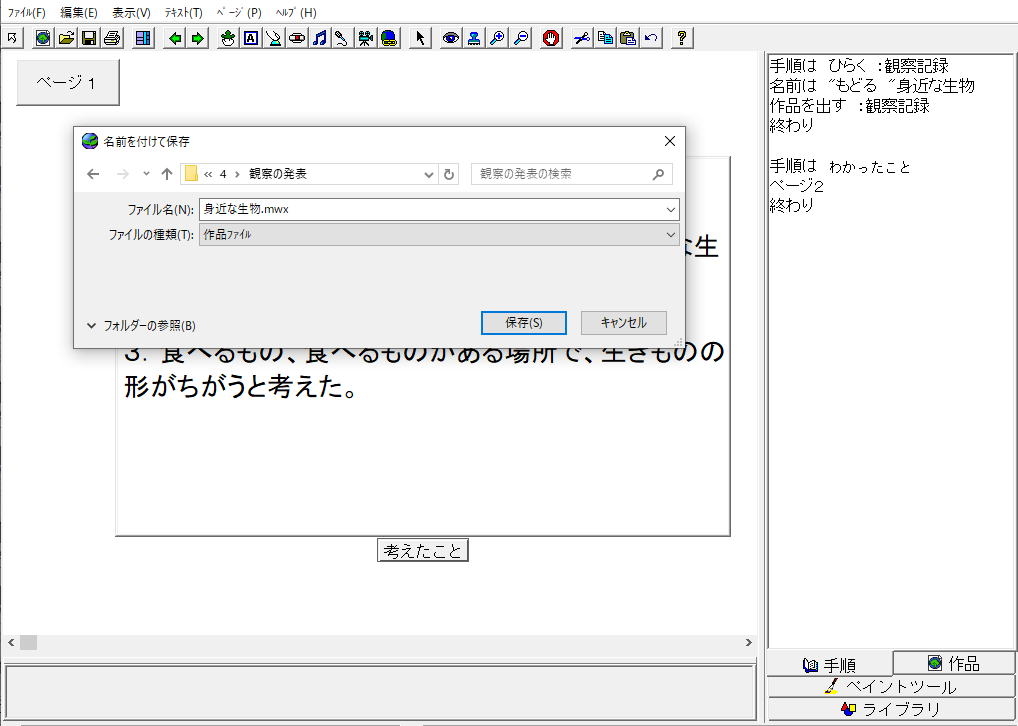The image size is (1018, 726).
Task: Click the red Stop All hand icon
Action: pyautogui.click(x=550, y=38)
